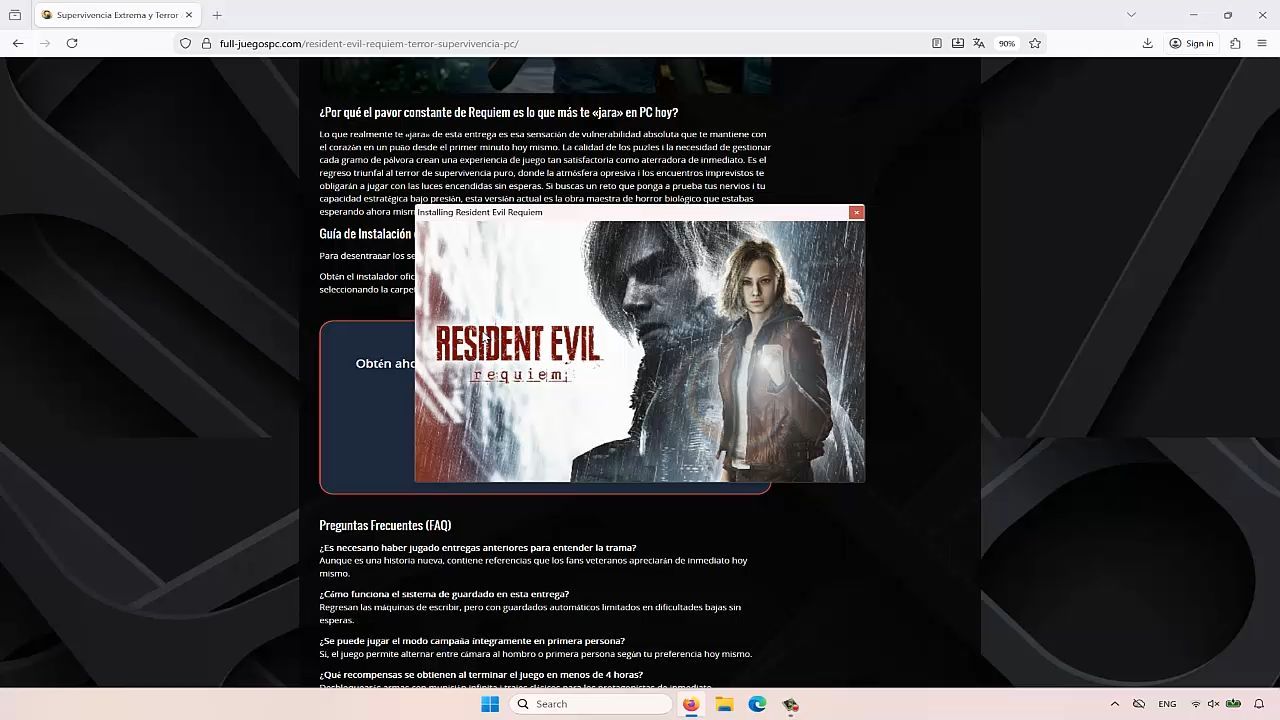Show hidden system tray icons
Viewport: 1280px width, 720px height.
[1115, 704]
